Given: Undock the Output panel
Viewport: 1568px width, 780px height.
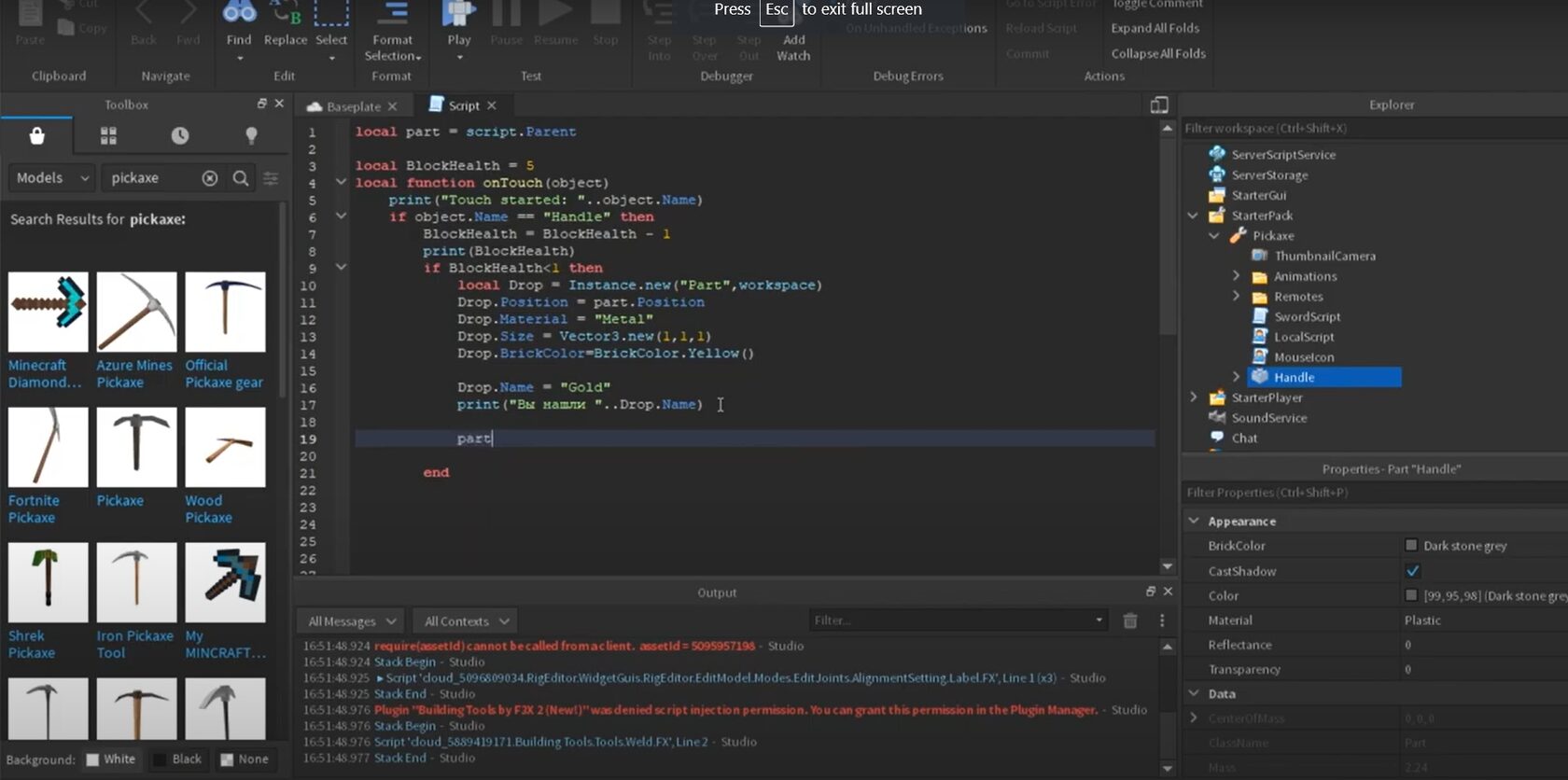Looking at the screenshot, I should click(1150, 592).
